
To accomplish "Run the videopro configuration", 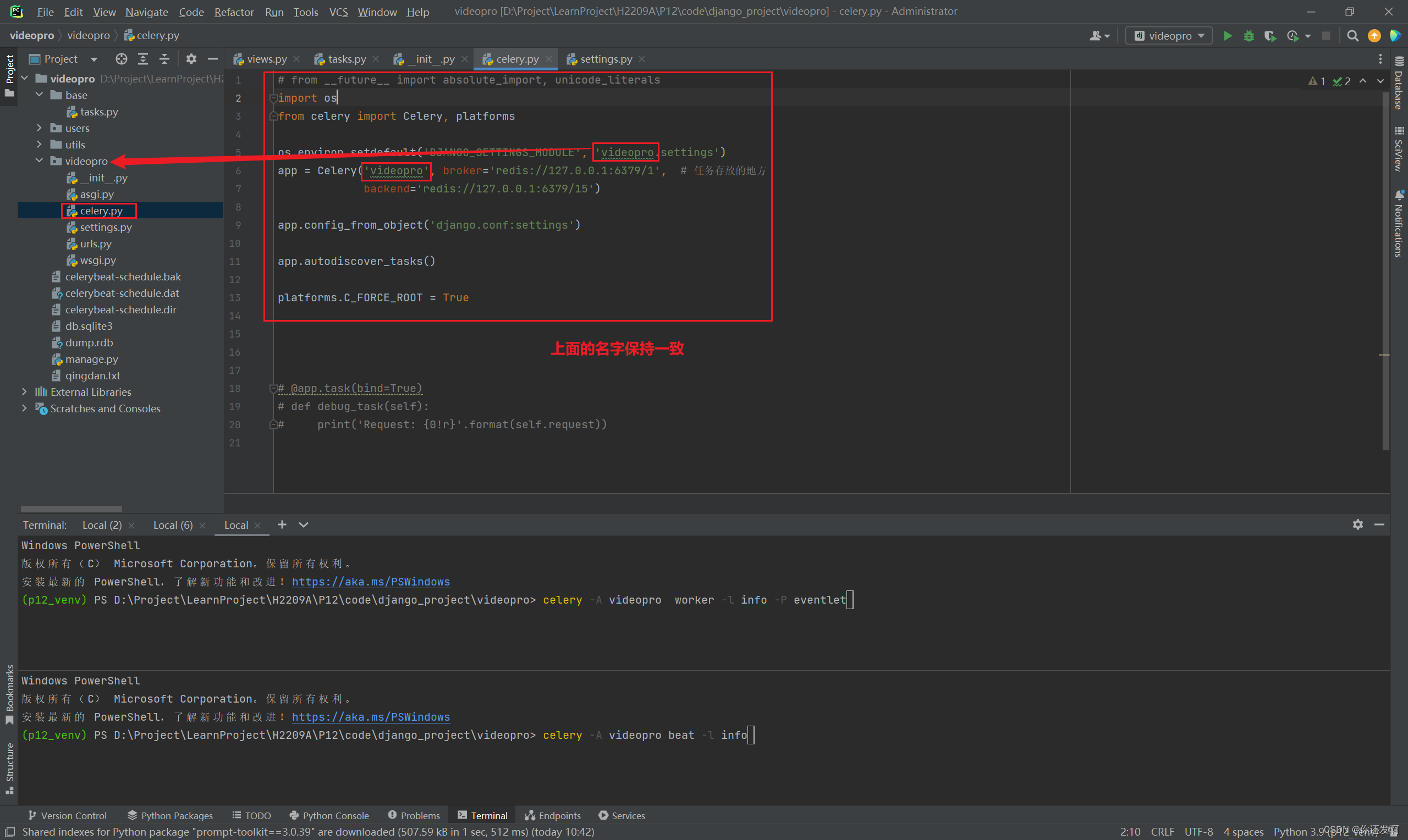I will [1228, 36].
